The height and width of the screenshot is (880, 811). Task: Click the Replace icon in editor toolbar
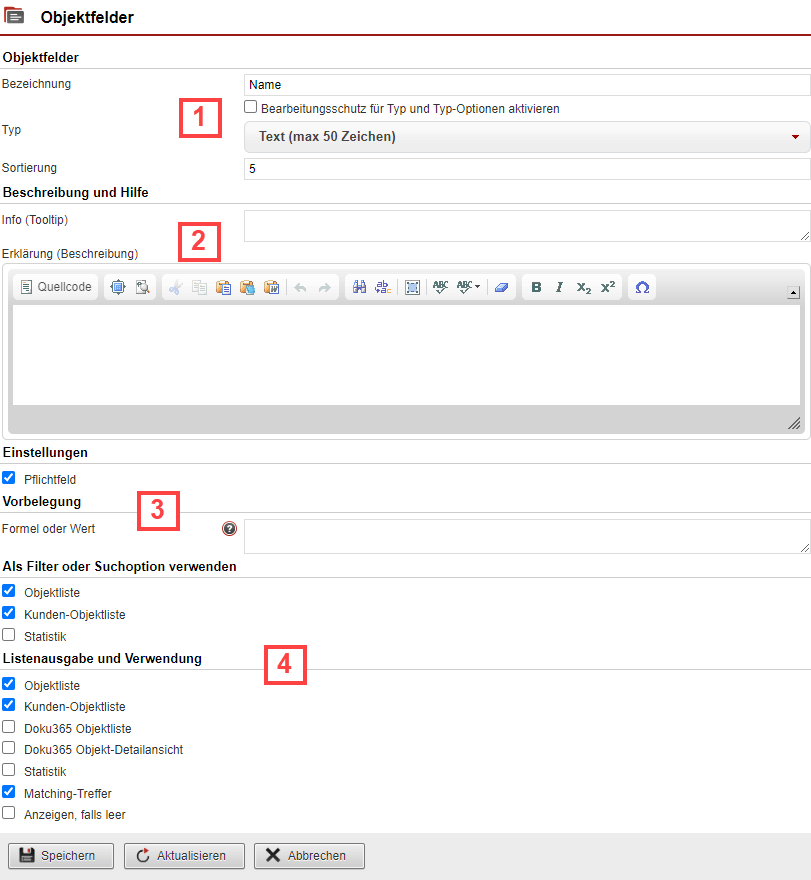[382, 288]
